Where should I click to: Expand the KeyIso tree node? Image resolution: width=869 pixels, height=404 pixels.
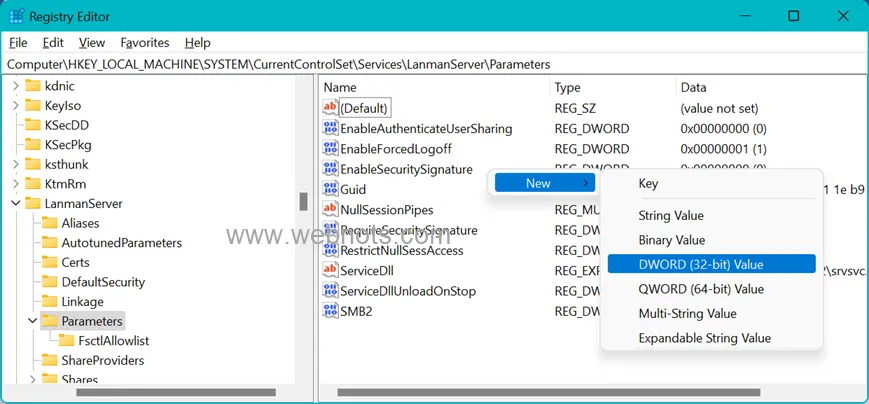16,105
